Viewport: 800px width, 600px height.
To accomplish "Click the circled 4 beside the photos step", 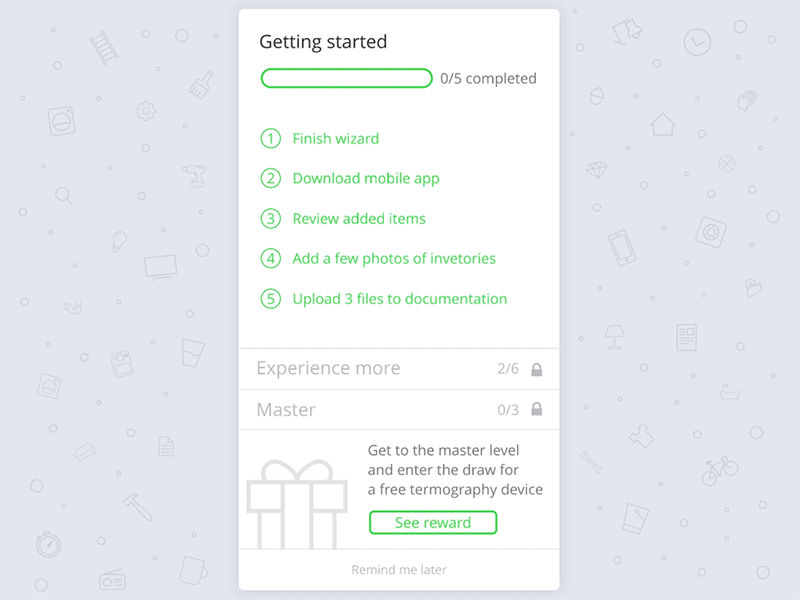I will pos(271,258).
